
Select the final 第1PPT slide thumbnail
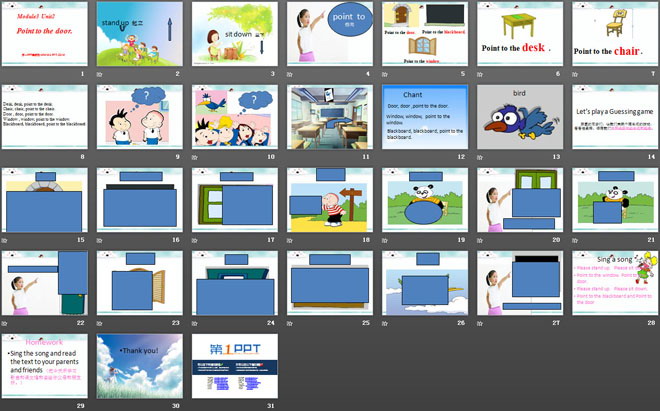click(x=234, y=365)
